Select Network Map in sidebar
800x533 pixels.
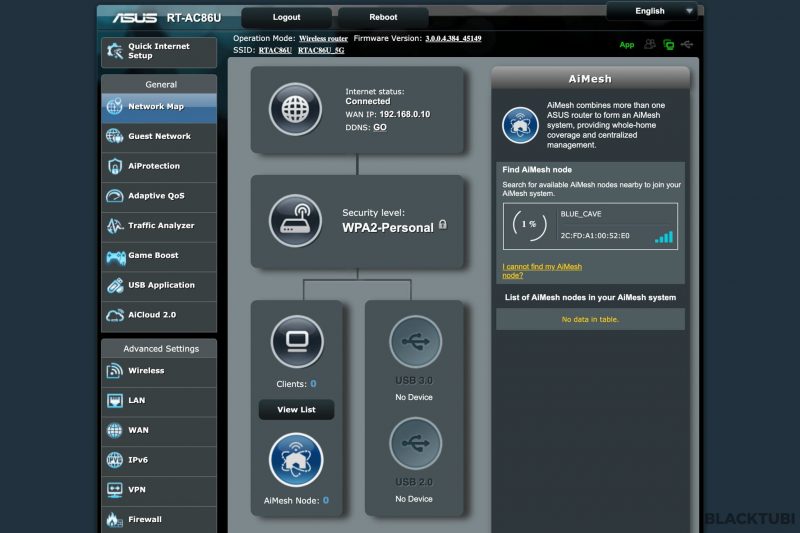[159, 107]
